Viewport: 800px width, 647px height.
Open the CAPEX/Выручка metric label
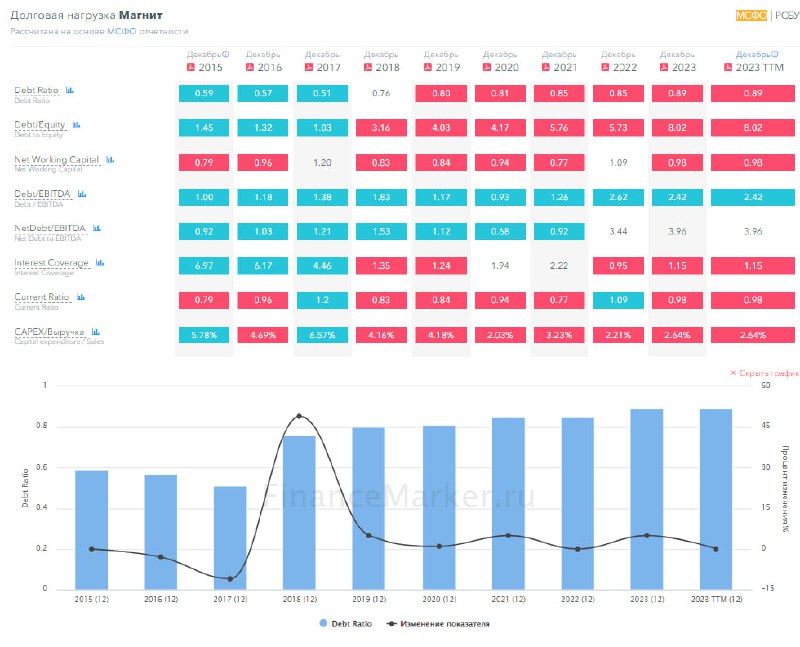[49, 332]
